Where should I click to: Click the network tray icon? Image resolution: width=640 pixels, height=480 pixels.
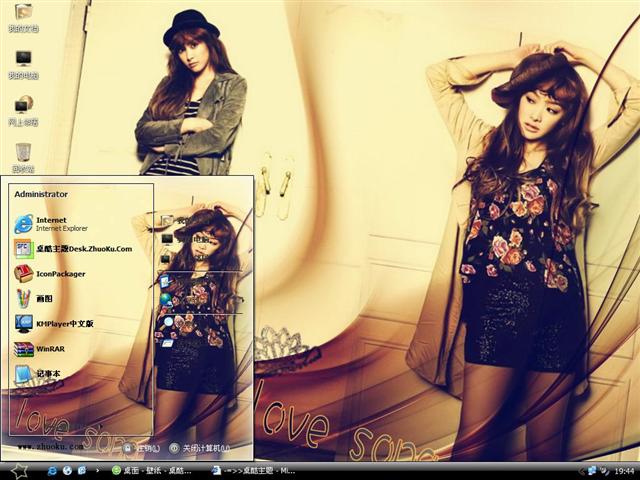pyautogui.click(x=591, y=471)
